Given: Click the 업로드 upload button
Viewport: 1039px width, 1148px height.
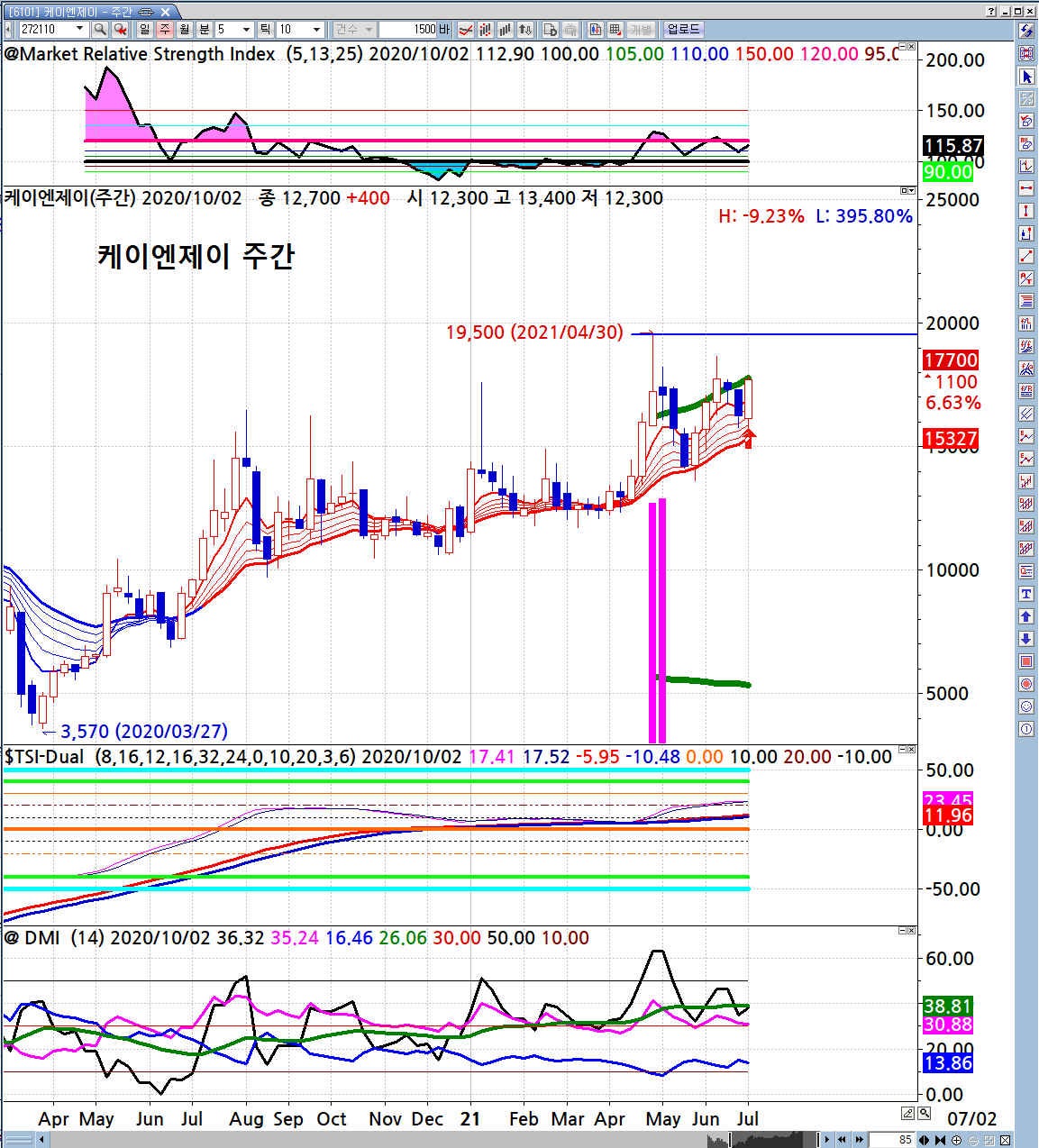Looking at the screenshot, I should coord(683,29).
